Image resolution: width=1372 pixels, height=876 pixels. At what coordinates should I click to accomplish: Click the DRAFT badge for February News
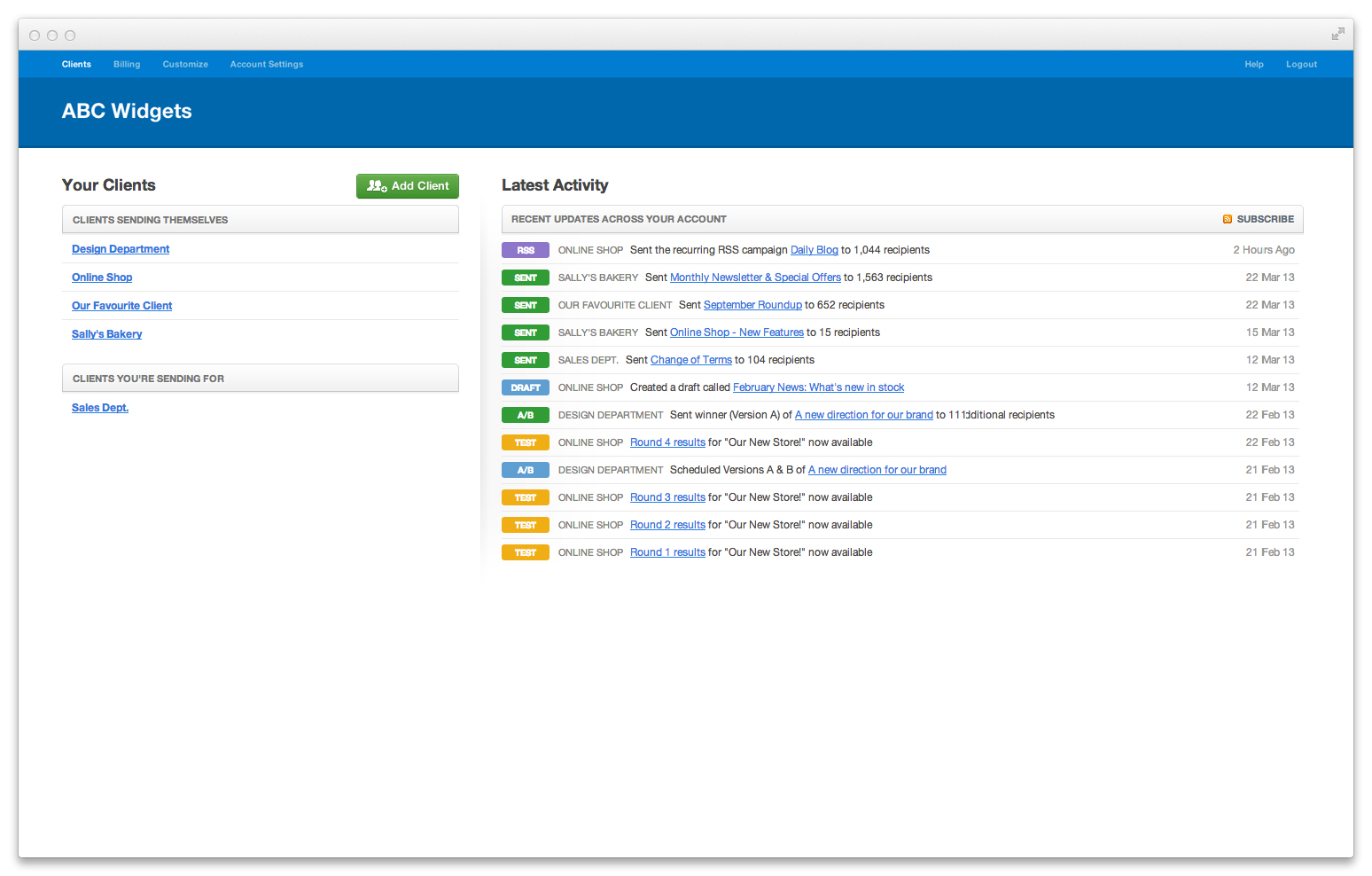click(x=526, y=387)
